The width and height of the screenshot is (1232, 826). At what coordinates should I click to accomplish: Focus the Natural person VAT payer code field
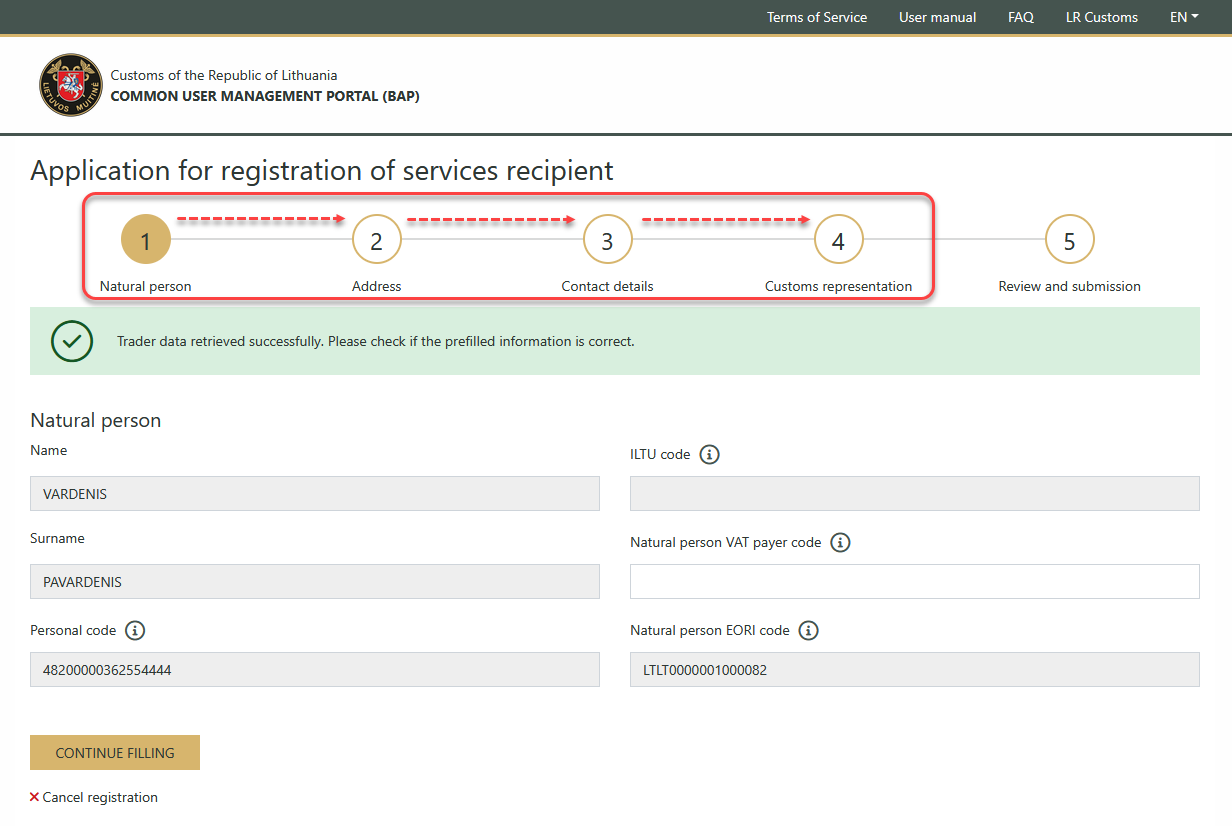pos(914,582)
